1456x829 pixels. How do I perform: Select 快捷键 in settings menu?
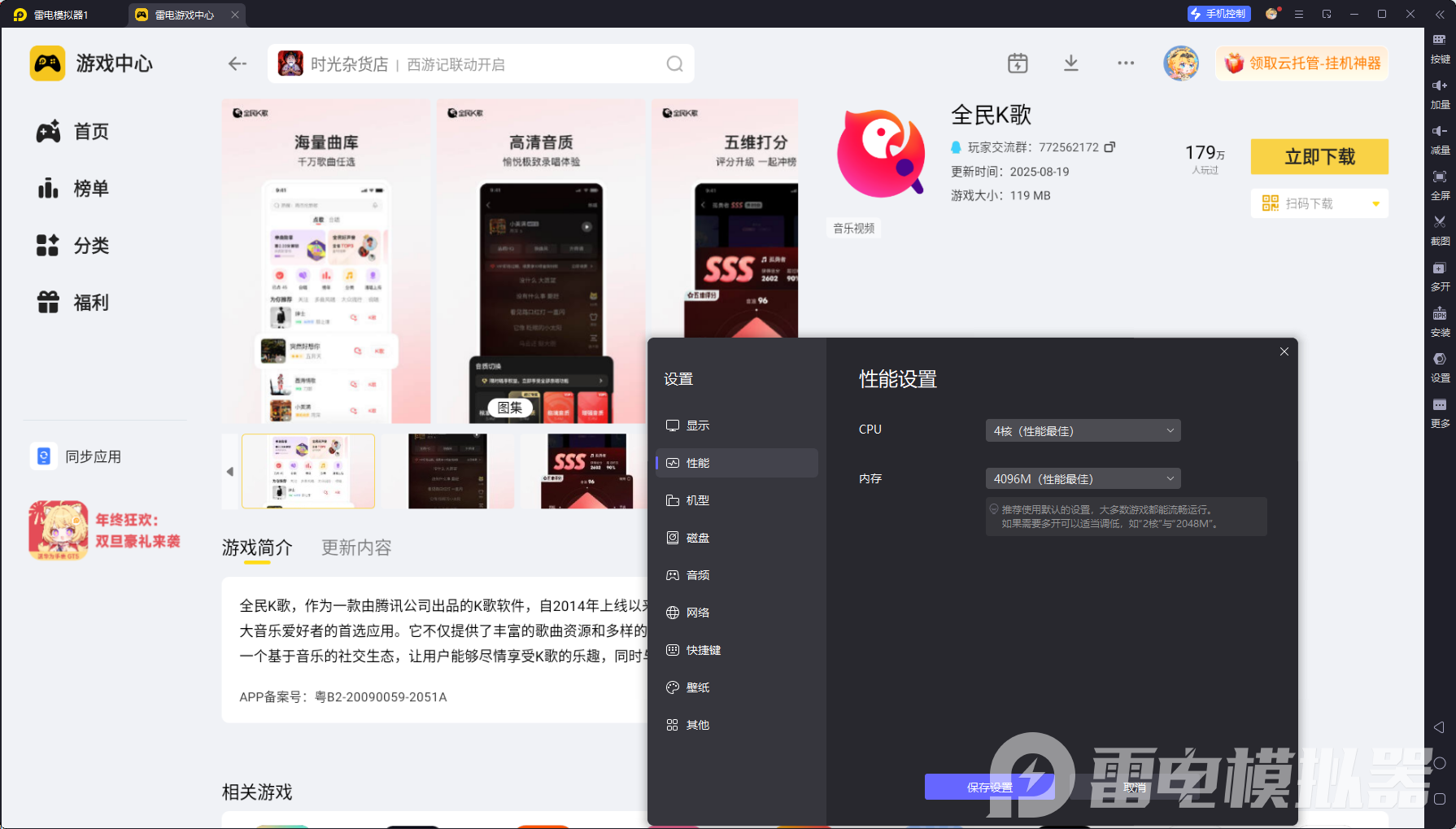pyautogui.click(x=736, y=650)
